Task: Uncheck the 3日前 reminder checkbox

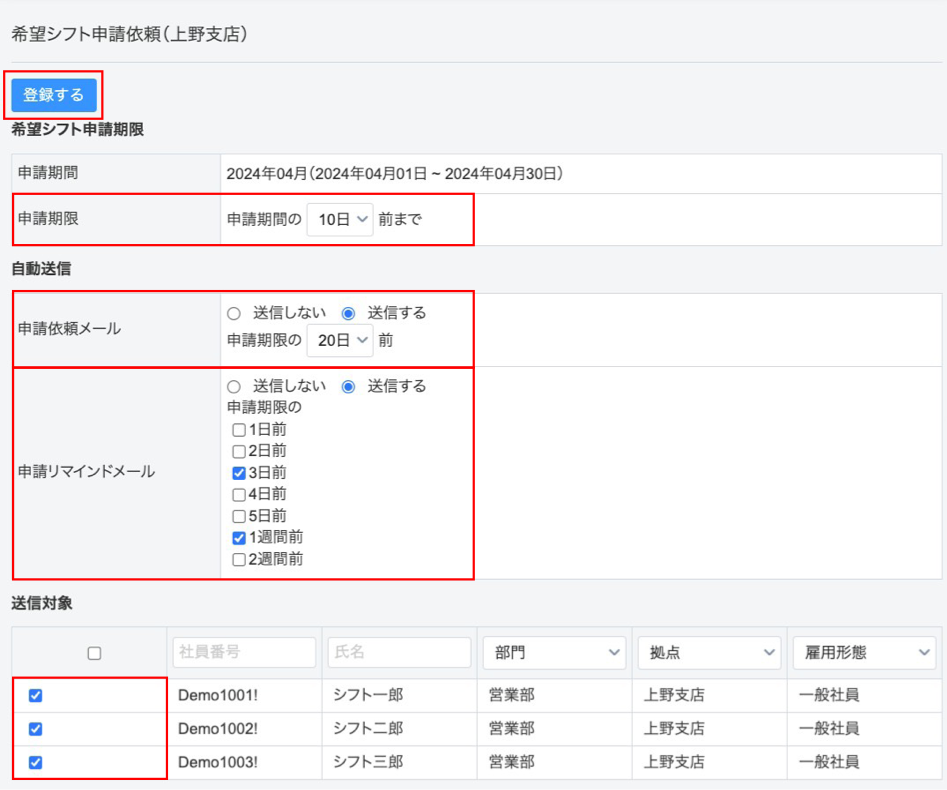Action: [239, 473]
